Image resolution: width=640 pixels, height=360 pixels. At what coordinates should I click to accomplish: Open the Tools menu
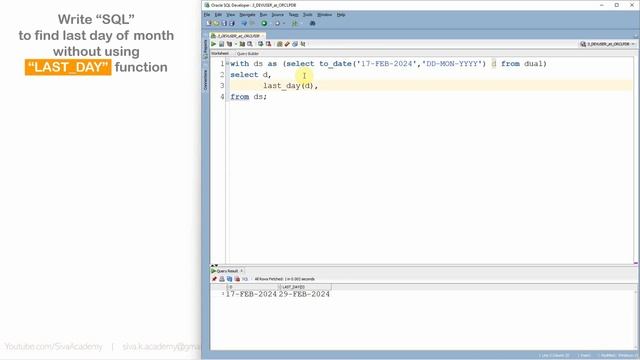tap(308, 15)
